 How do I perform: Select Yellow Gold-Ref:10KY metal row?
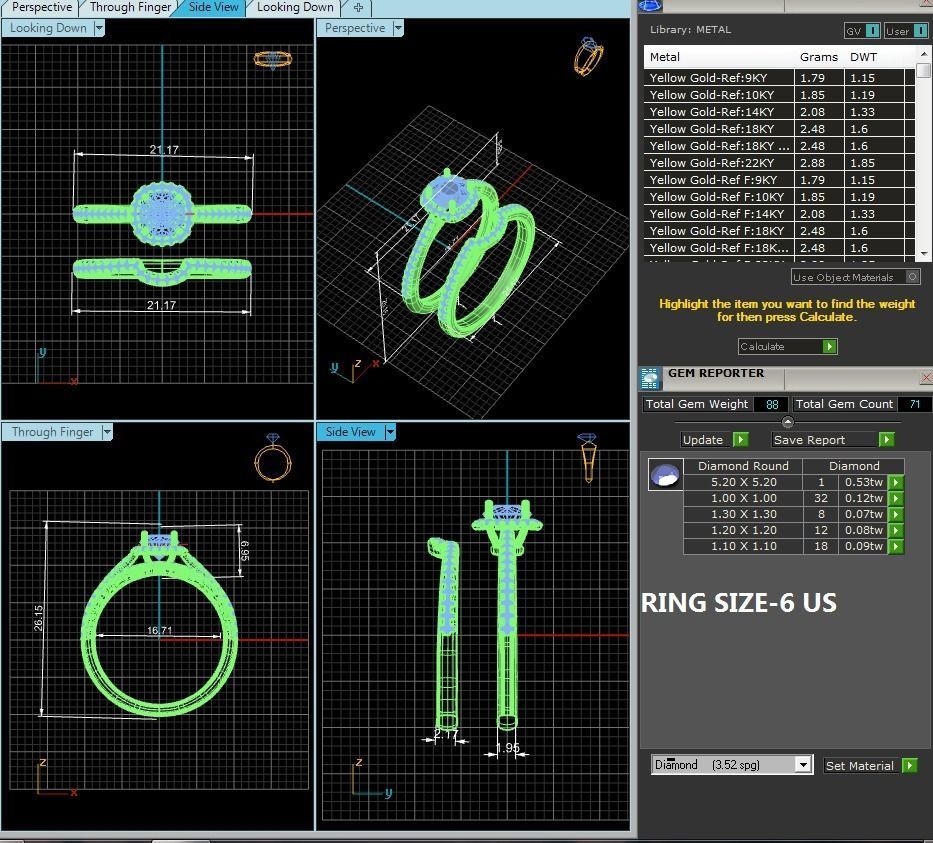[x=779, y=95]
